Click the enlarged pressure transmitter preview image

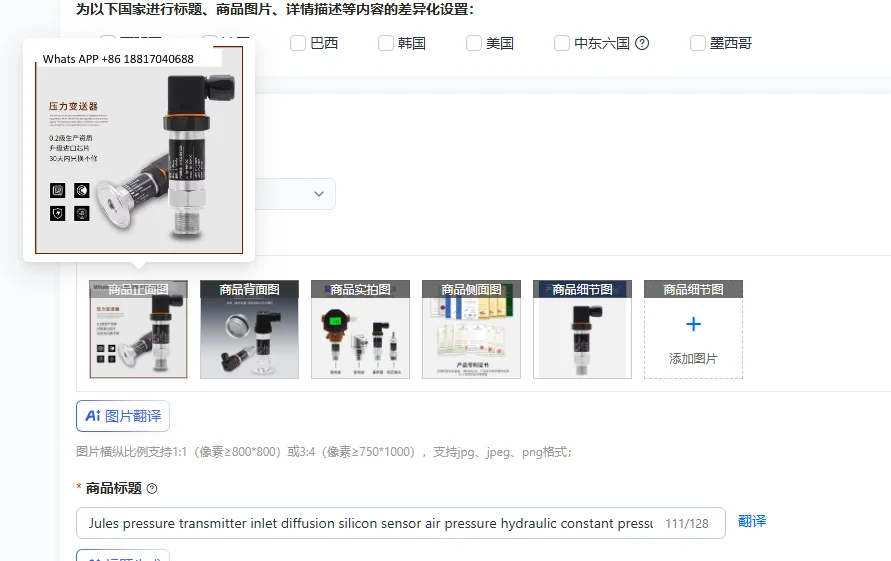click(x=139, y=150)
